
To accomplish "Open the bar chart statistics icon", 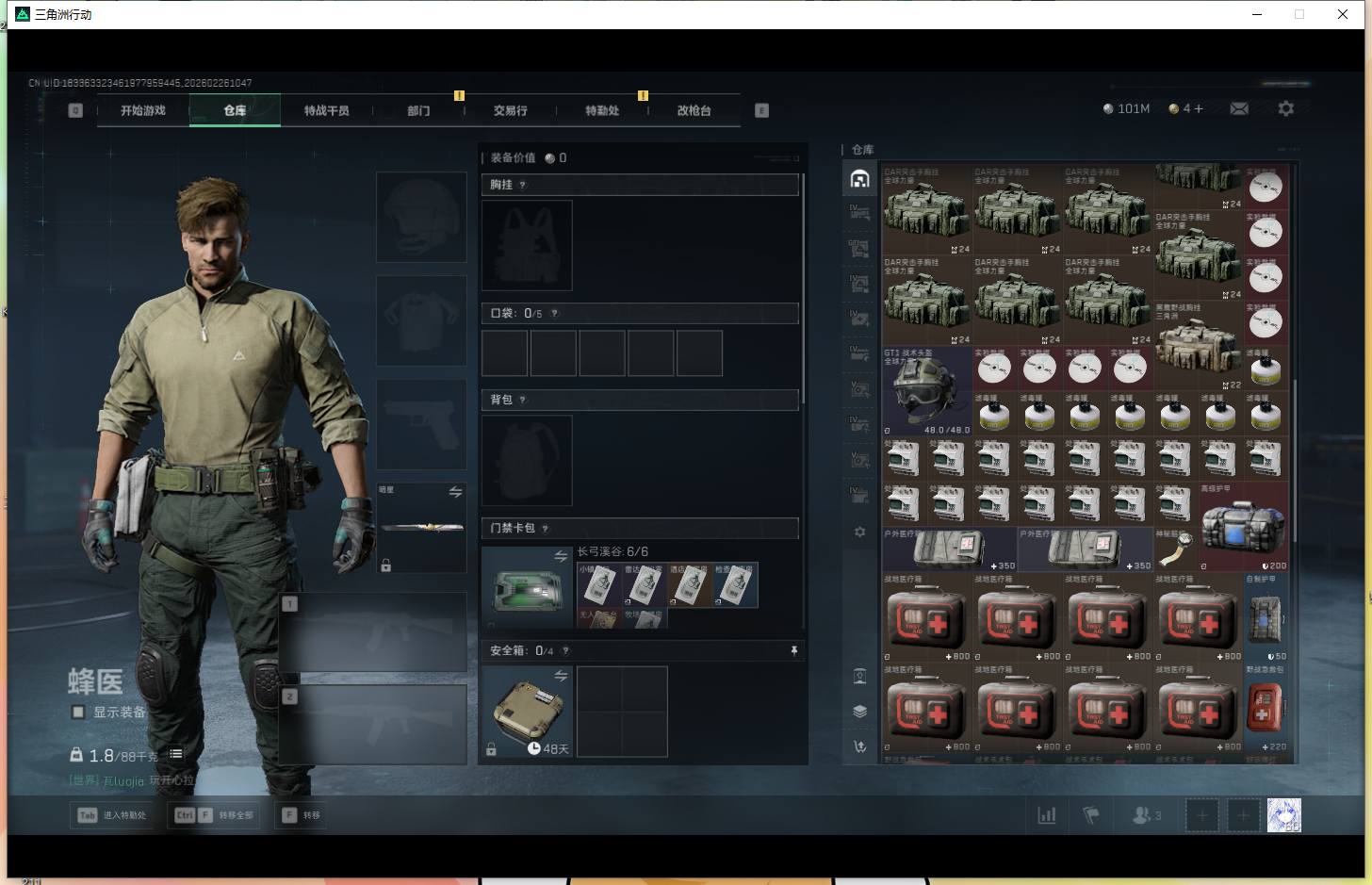I will (1047, 815).
